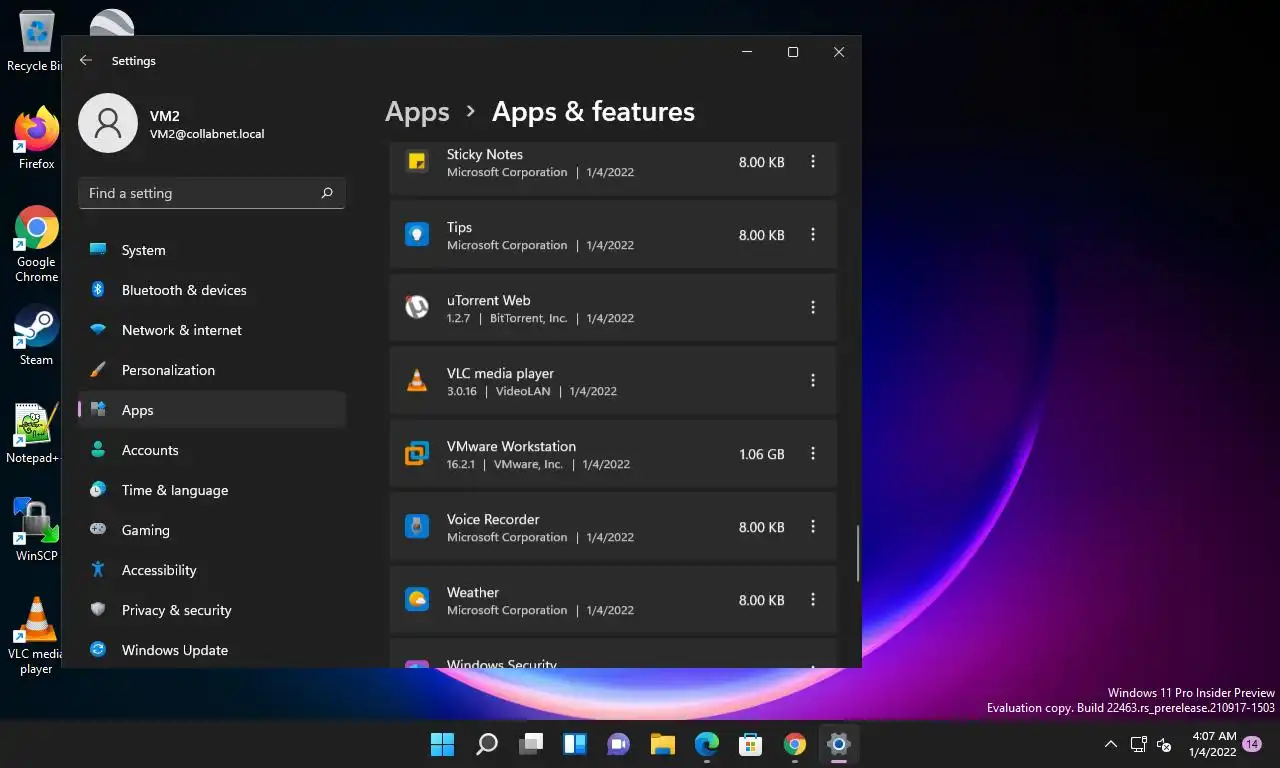Open Network & internet settings
Image resolution: width=1280 pixels, height=768 pixels.
coord(212,330)
